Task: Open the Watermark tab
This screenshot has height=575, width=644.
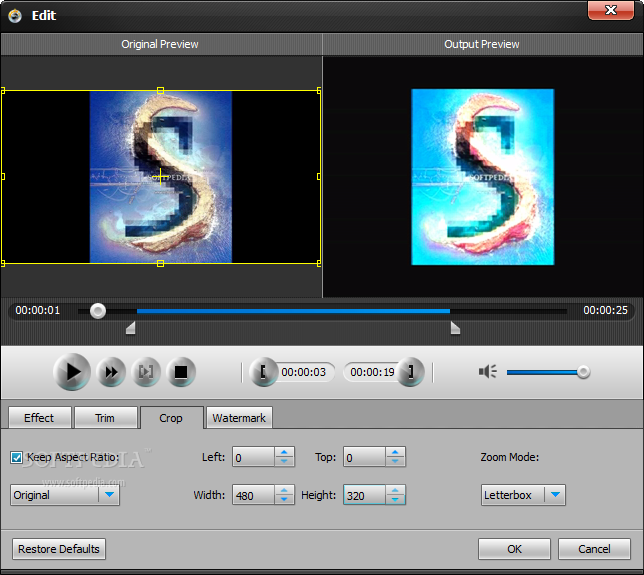Action: coord(239,418)
